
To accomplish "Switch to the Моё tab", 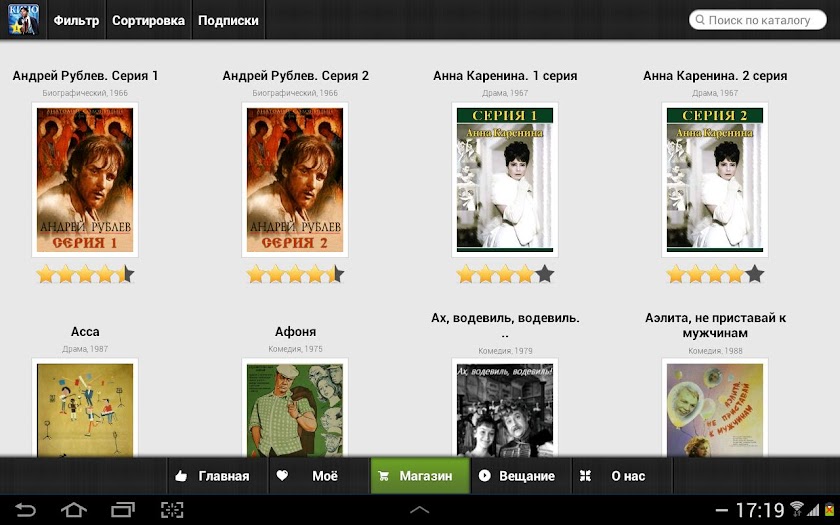I will click(x=319, y=476).
